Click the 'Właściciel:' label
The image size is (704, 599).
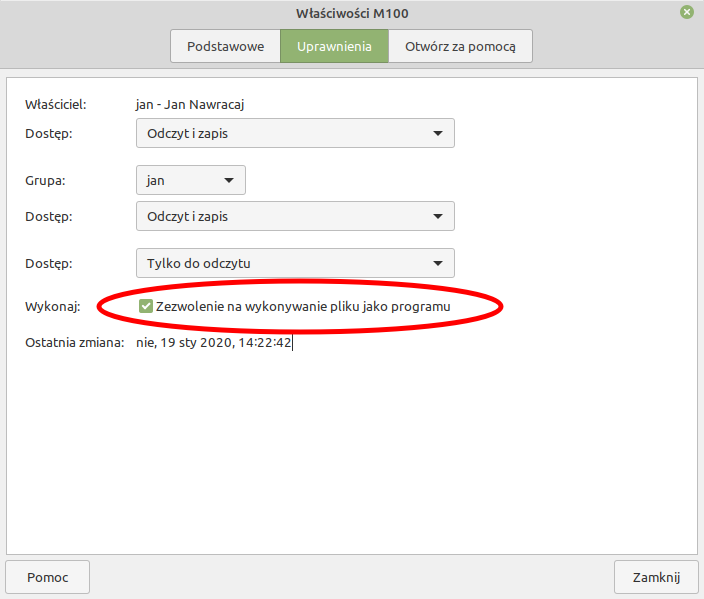56,103
